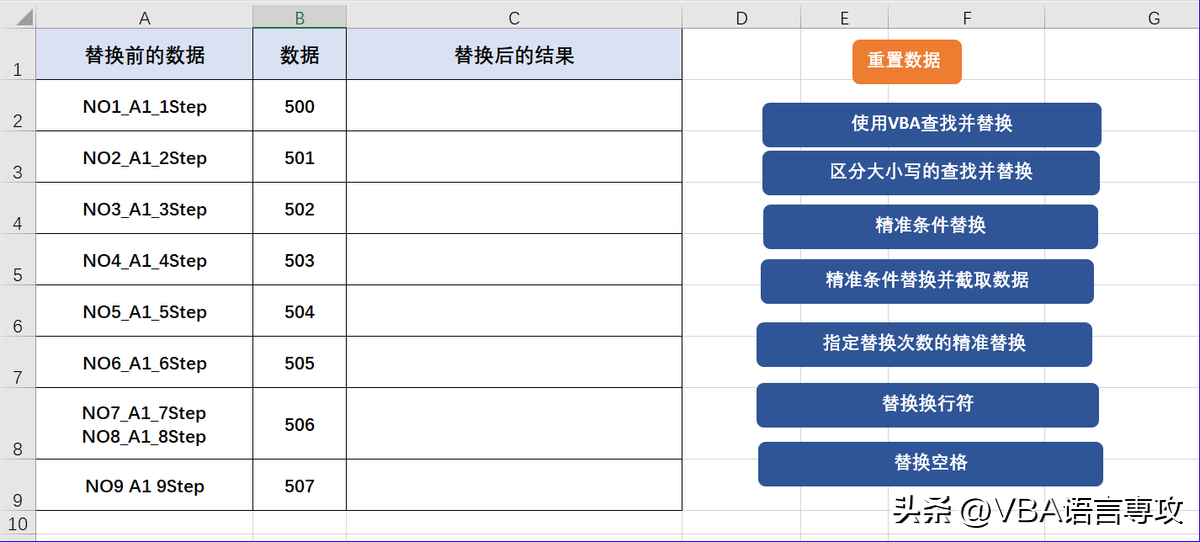Select row 2 header

click(18, 106)
